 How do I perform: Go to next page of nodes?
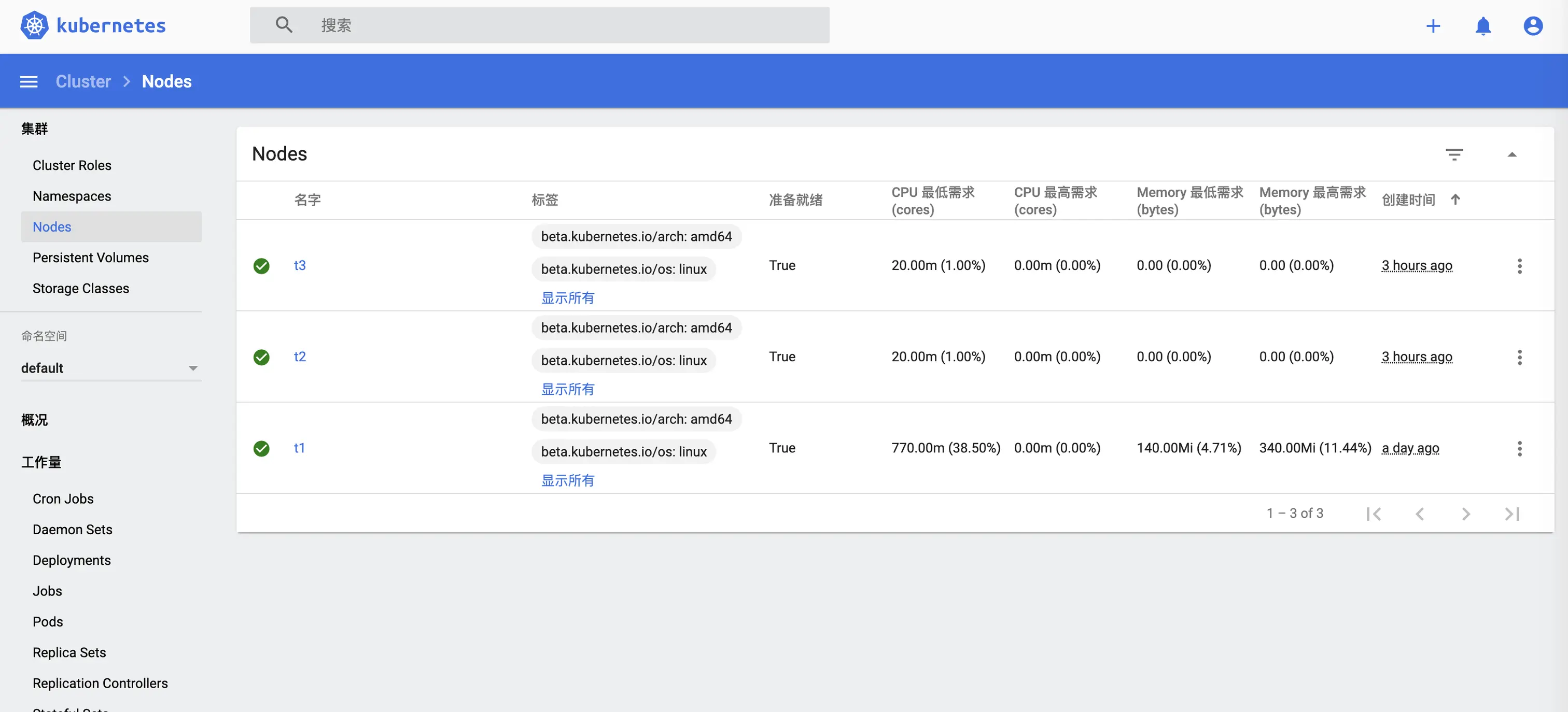[1466, 514]
